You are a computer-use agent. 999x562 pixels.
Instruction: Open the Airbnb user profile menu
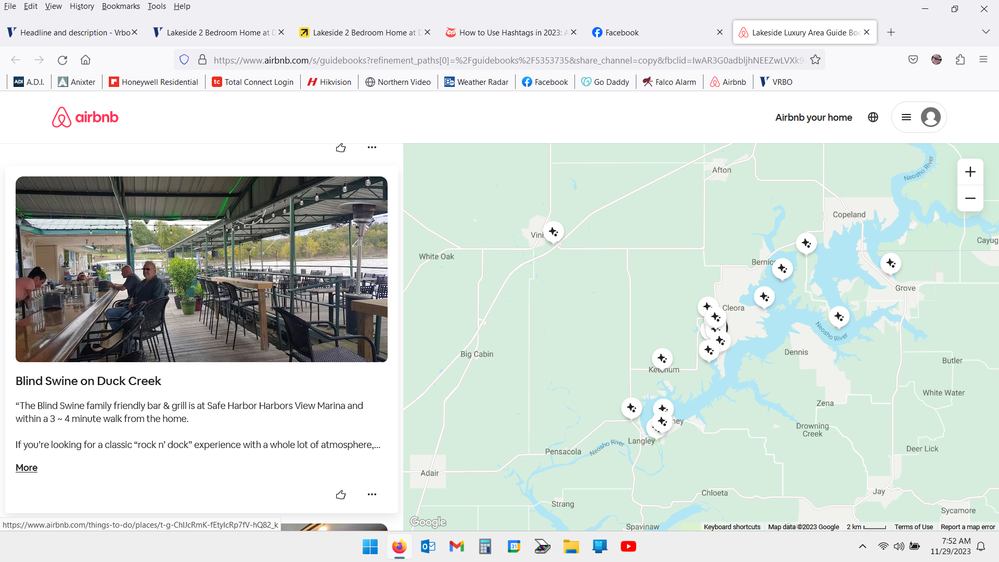click(x=919, y=117)
